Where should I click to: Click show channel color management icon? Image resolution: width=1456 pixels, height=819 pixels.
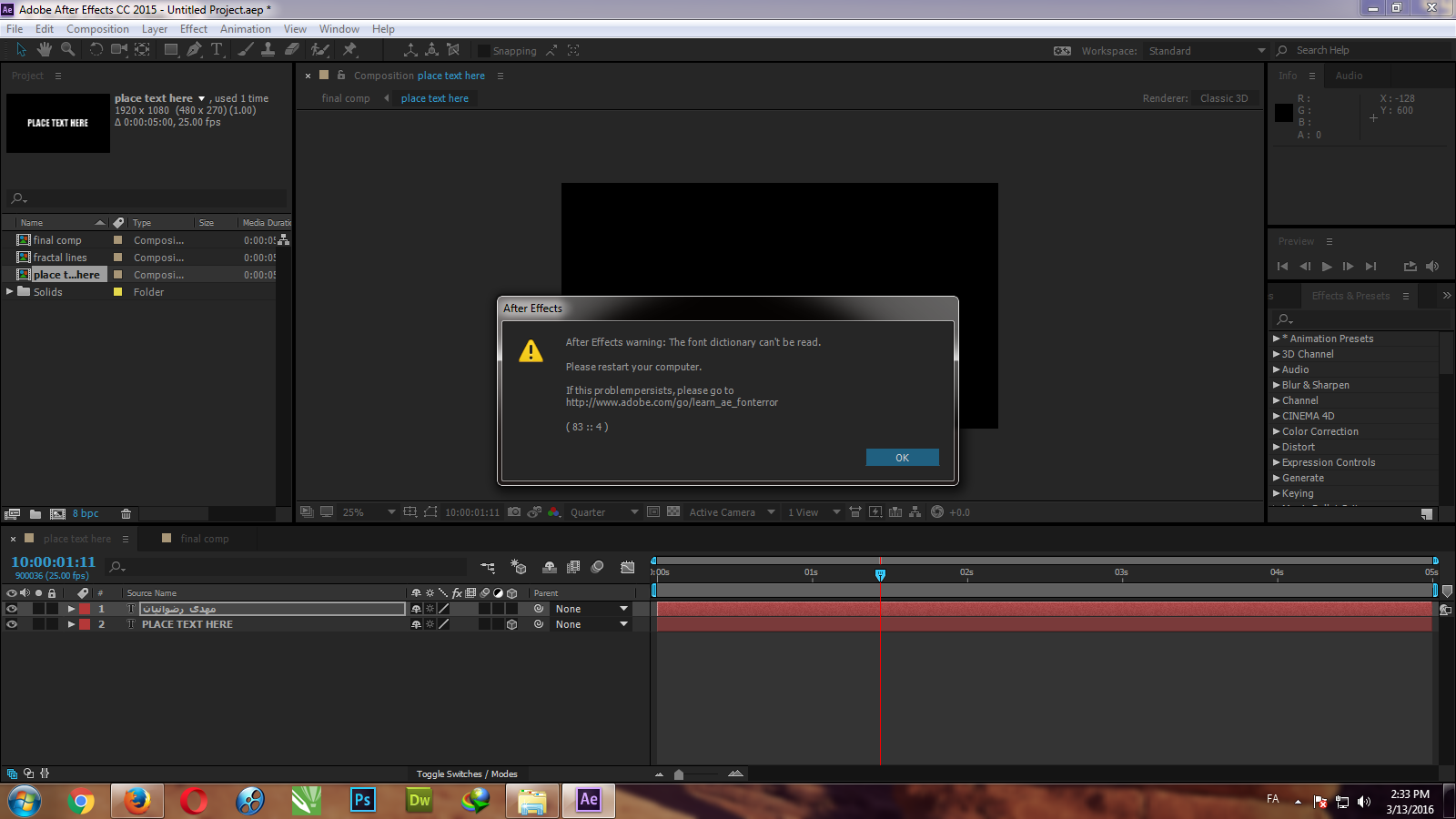pyautogui.click(x=553, y=512)
